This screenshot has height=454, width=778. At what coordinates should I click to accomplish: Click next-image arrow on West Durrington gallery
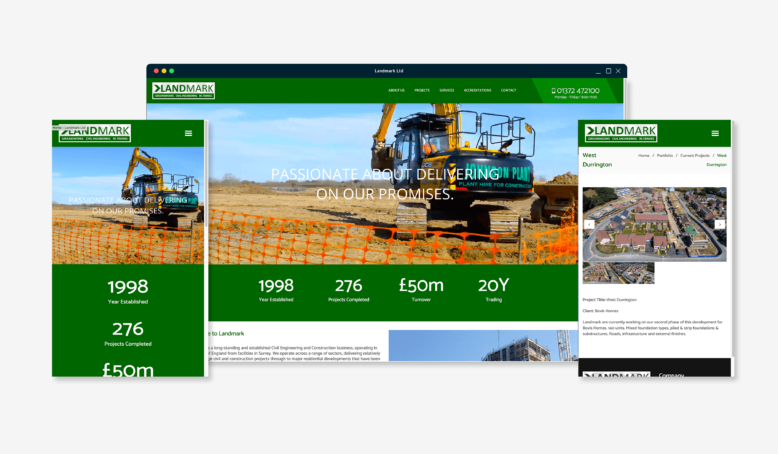point(719,224)
